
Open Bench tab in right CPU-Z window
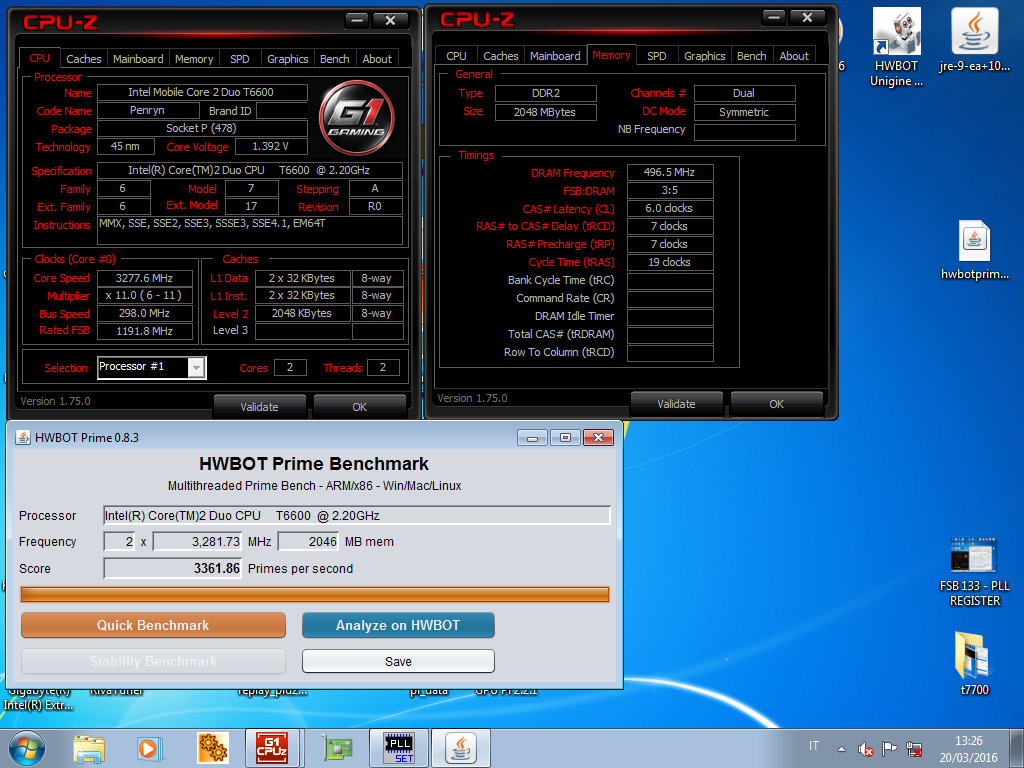pyautogui.click(x=752, y=56)
